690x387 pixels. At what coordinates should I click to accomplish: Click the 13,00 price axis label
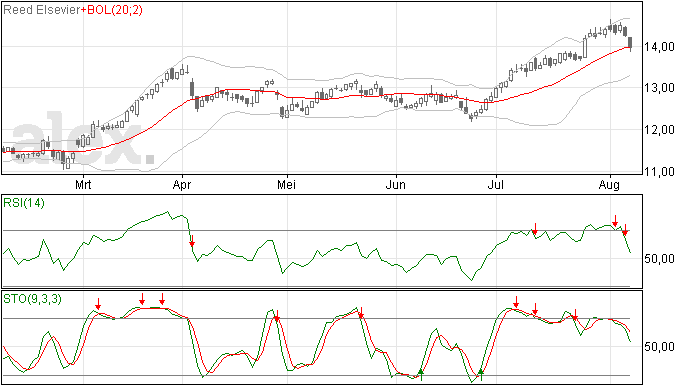point(659,88)
